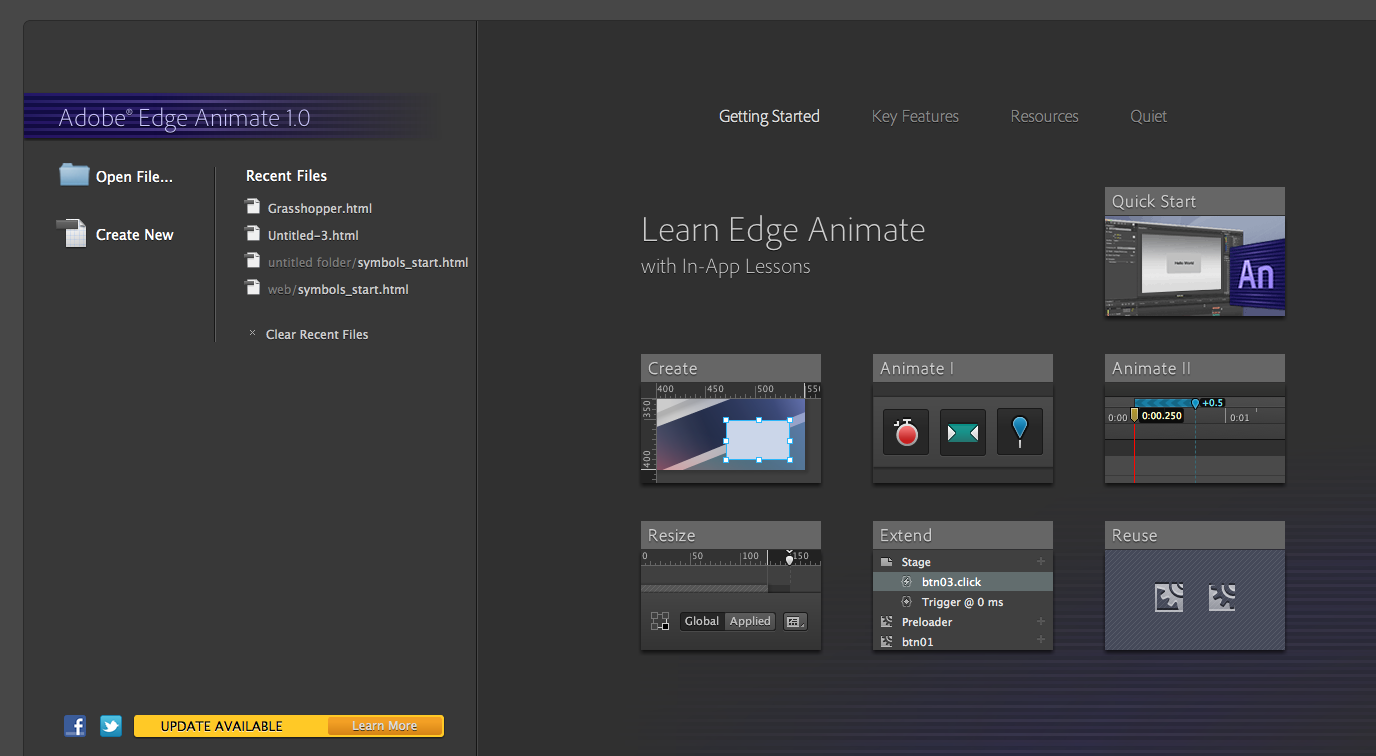Image resolution: width=1376 pixels, height=756 pixels.
Task: Switch to the Resources tab
Action: click(x=1044, y=116)
